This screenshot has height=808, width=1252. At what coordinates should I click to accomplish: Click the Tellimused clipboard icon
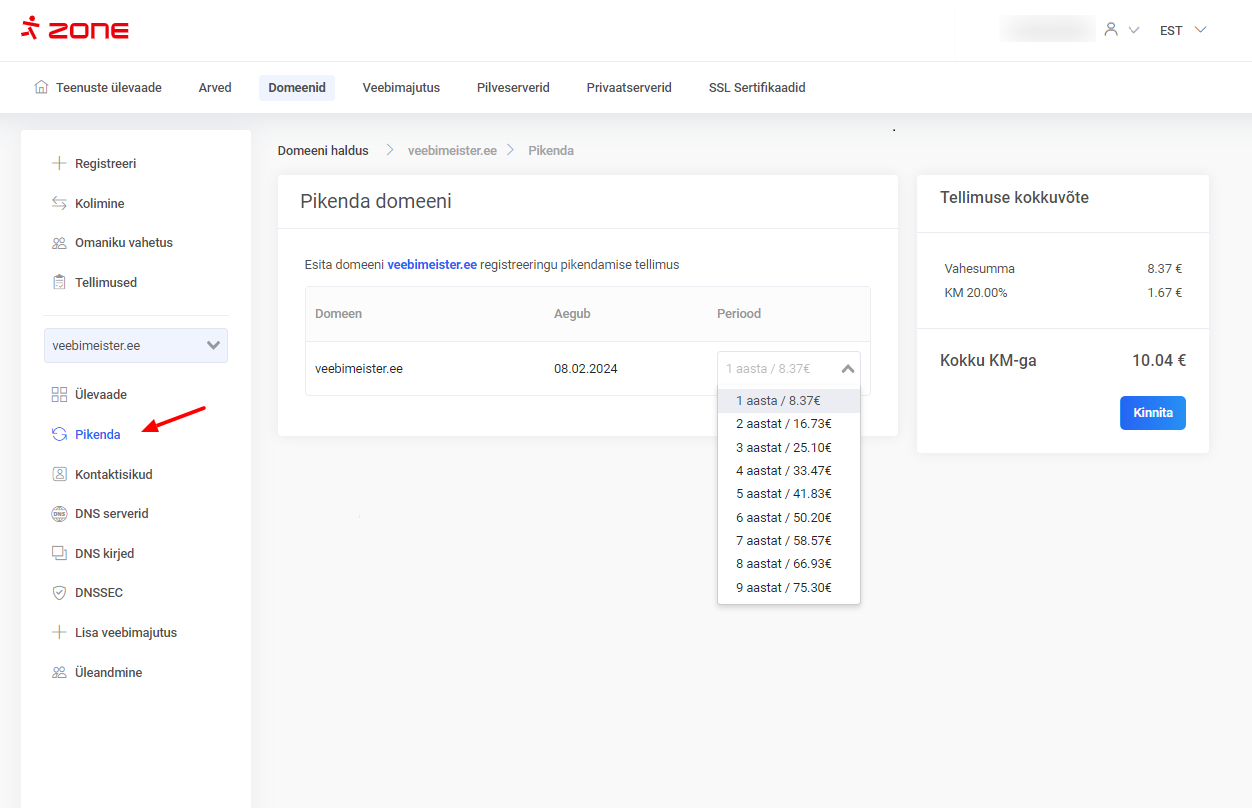(x=59, y=282)
